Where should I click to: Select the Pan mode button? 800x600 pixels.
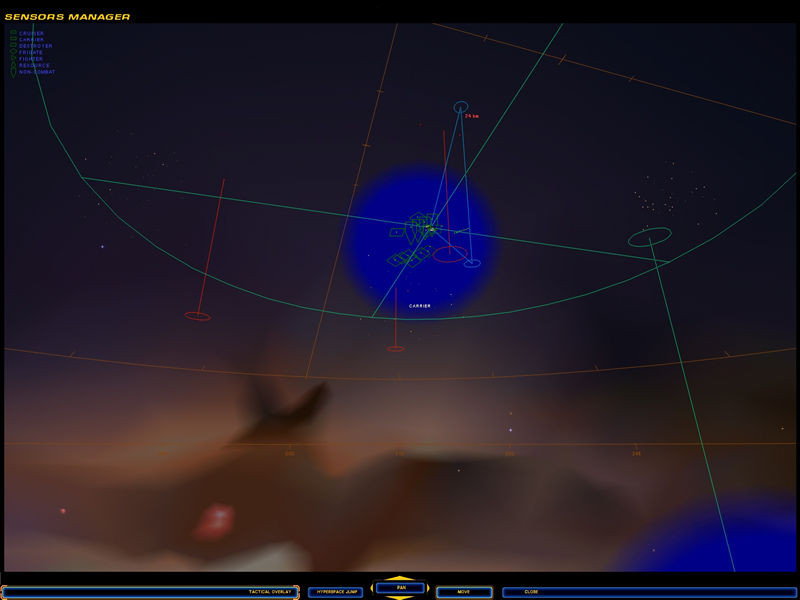[x=401, y=588]
